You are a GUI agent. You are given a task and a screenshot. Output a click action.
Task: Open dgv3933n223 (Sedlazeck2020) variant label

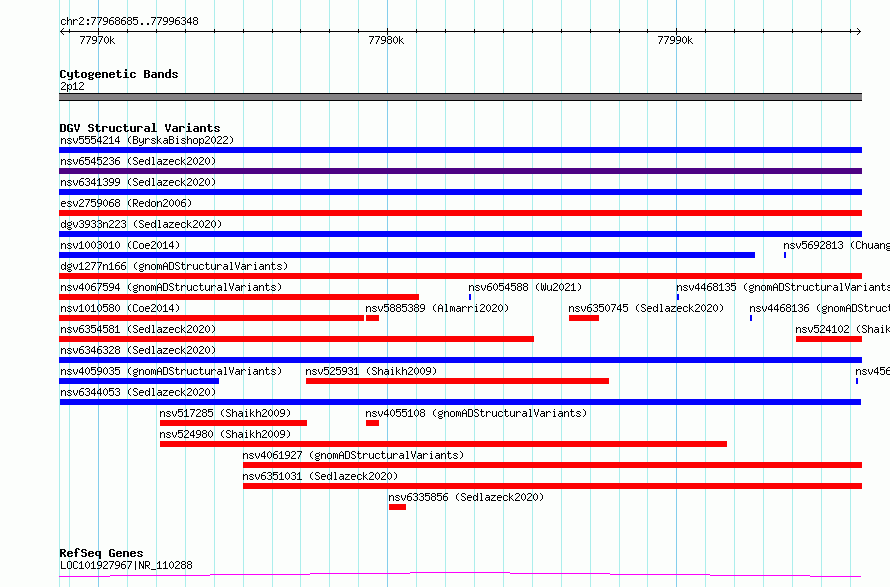tap(141, 224)
